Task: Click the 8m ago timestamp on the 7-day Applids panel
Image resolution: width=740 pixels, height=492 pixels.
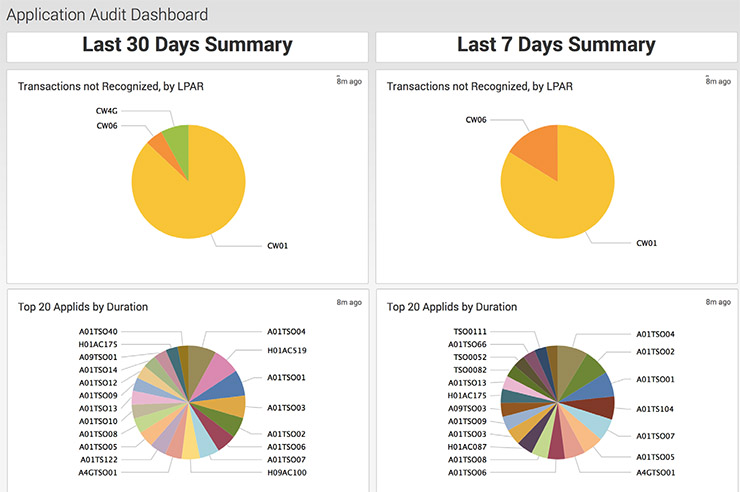Action: 718,301
